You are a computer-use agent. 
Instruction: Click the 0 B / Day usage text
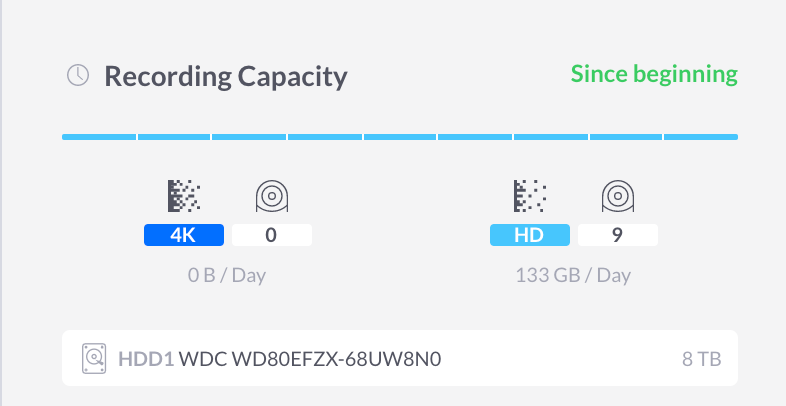tap(227, 275)
